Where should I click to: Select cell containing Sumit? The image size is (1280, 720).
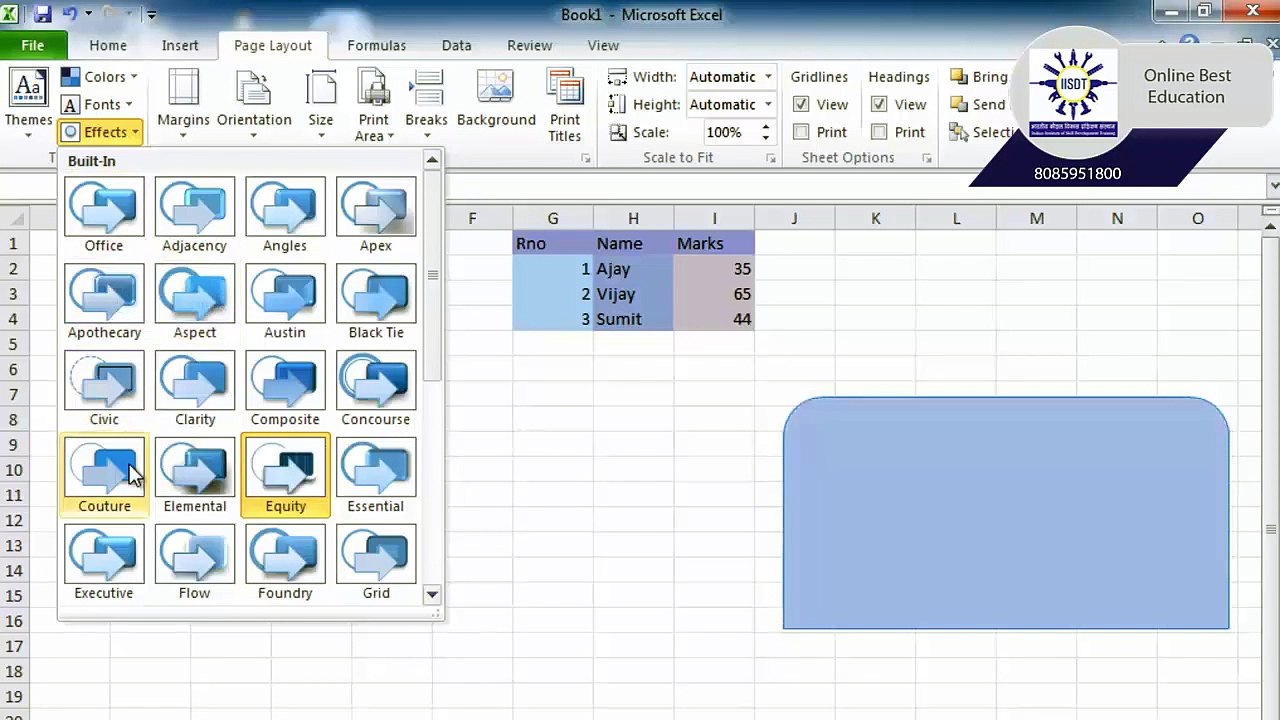click(633, 319)
